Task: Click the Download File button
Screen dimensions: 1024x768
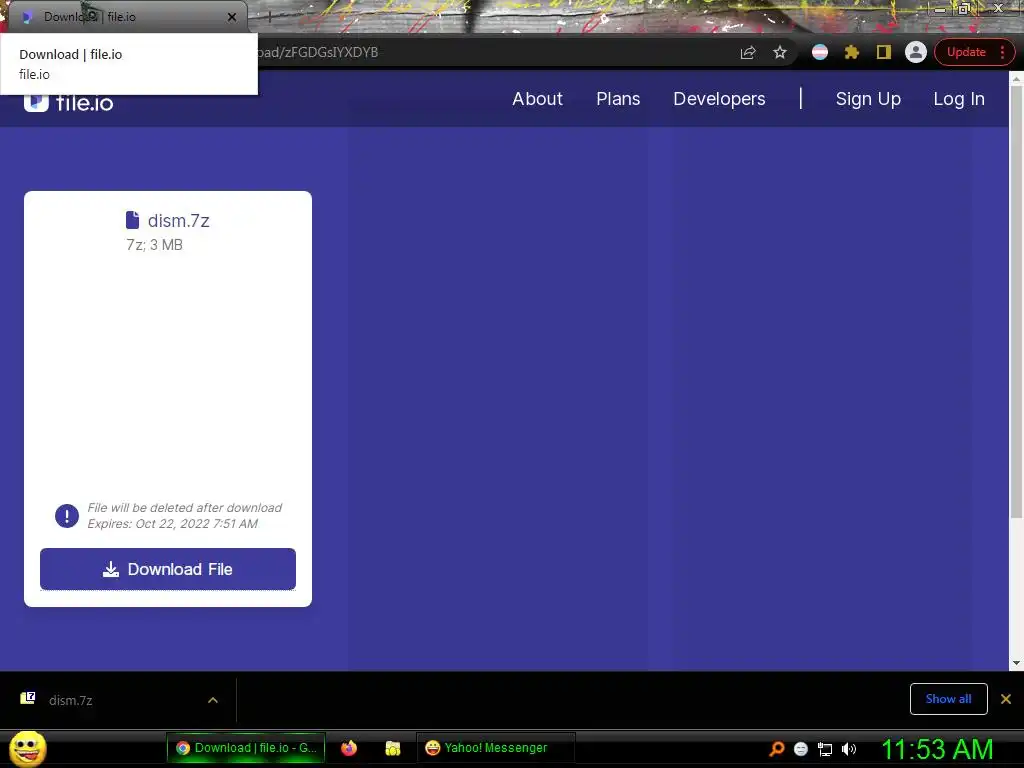Action: (168, 569)
